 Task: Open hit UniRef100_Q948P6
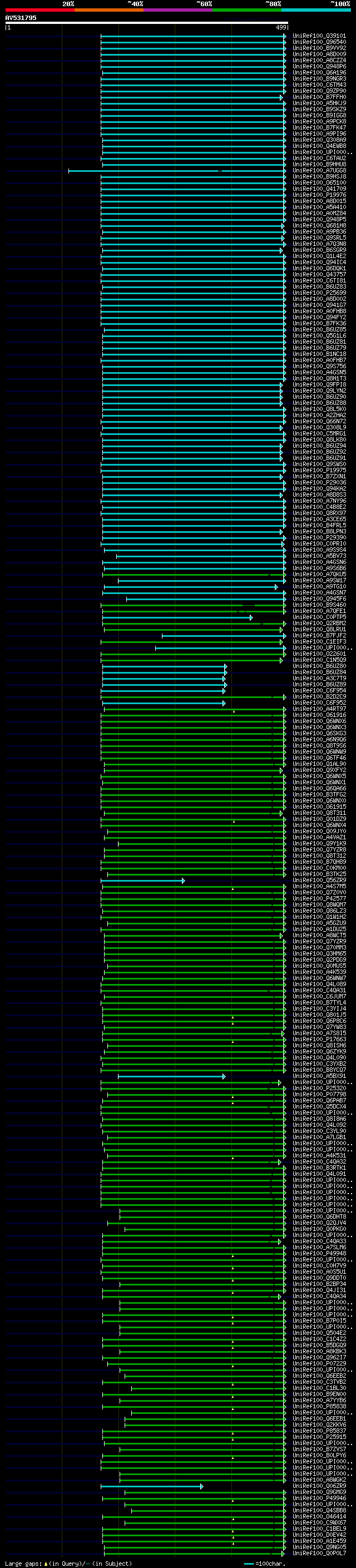pyautogui.click(x=319, y=66)
